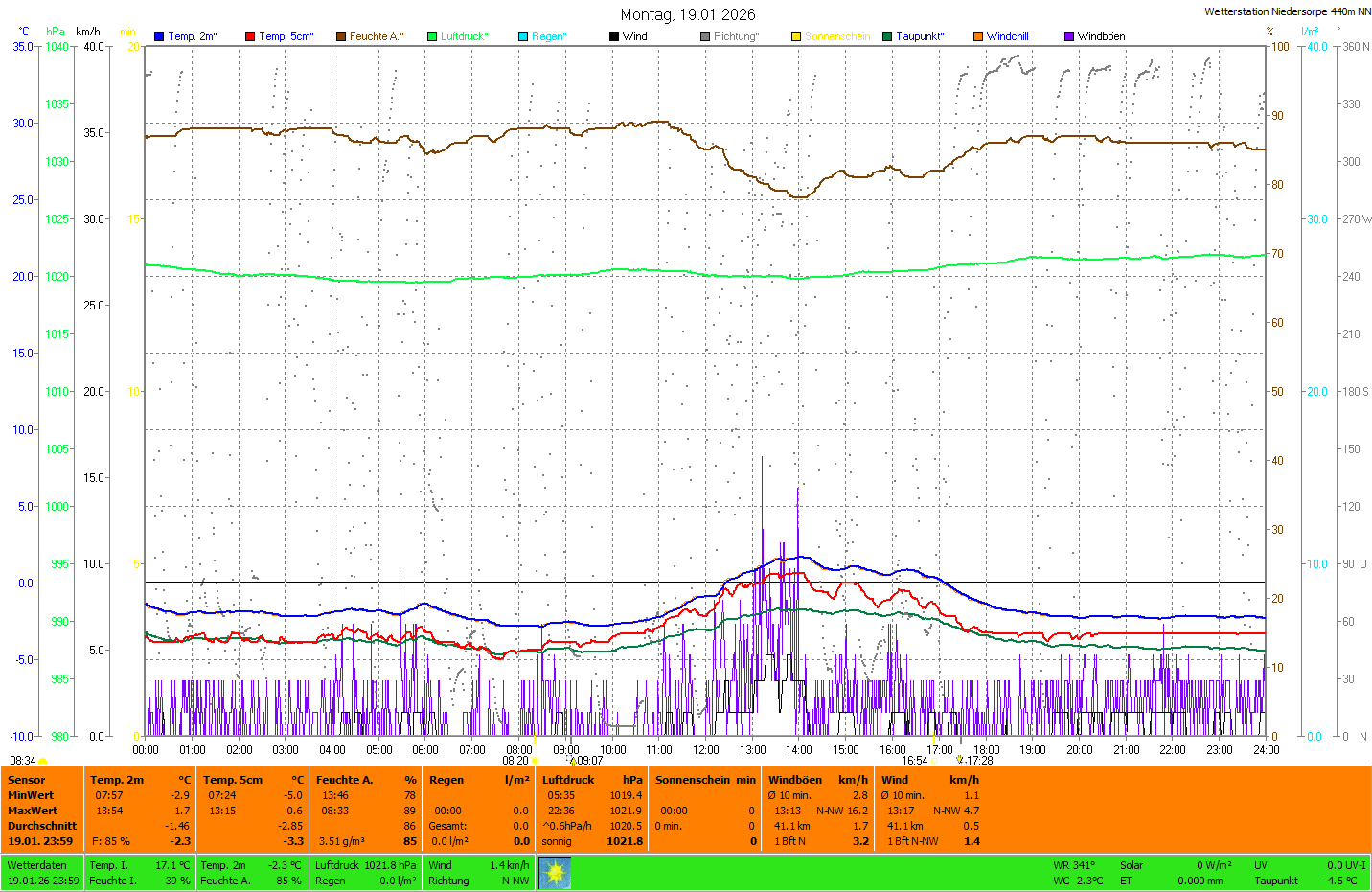This screenshot has width=1372, height=892.
Task: Click the yellow sun icon beside 08:34
Action: click(43, 761)
